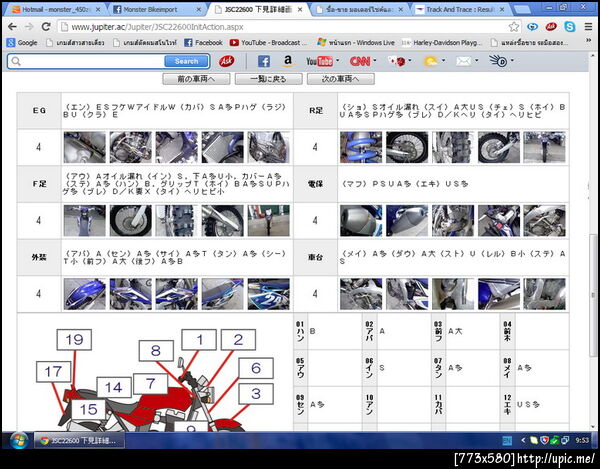
Task: Show more bookmarks with the chevron
Action: (x=589, y=40)
